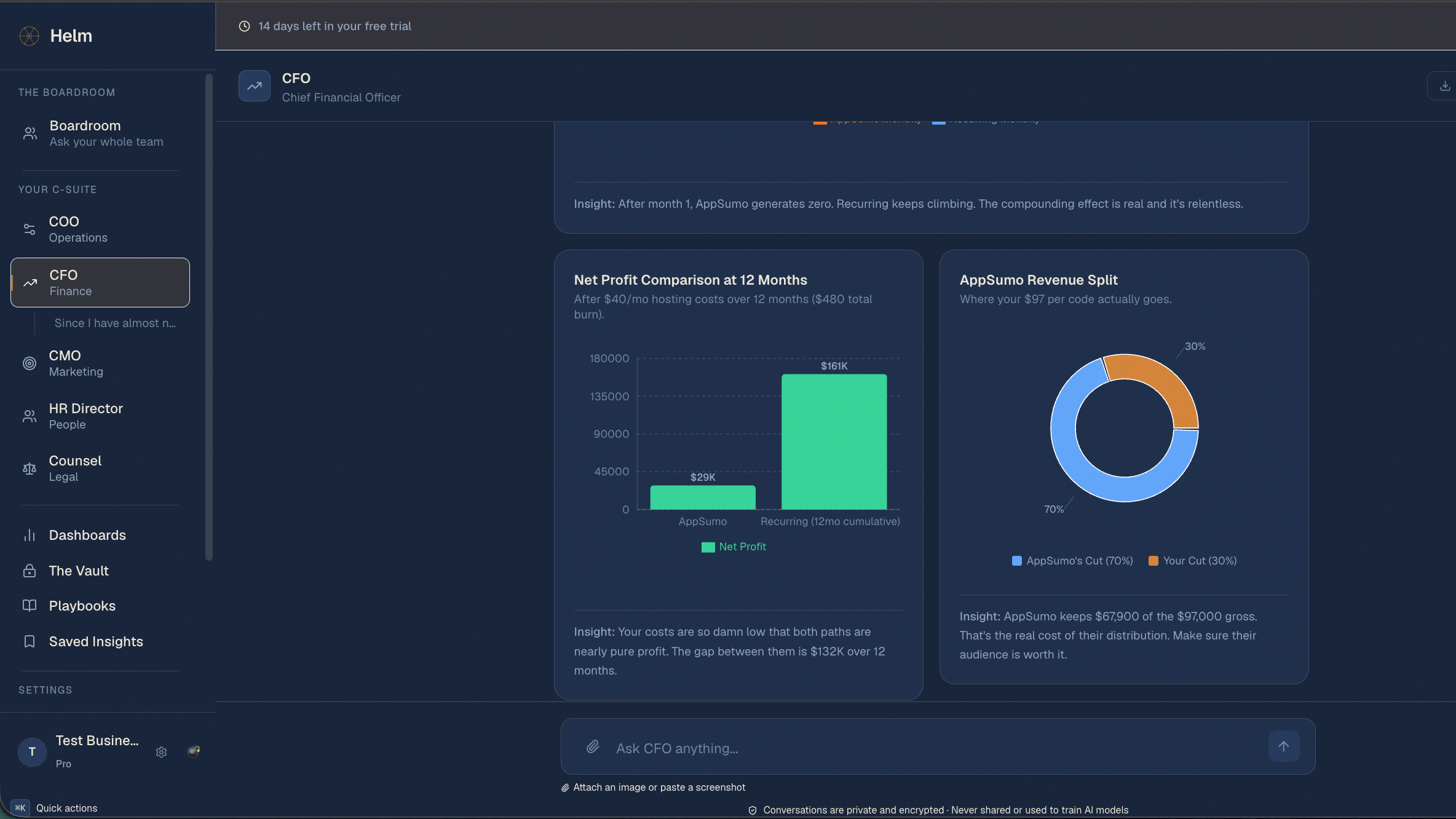The image size is (1456, 819).
Task: Open Saved Insights page
Action: click(x=100, y=641)
